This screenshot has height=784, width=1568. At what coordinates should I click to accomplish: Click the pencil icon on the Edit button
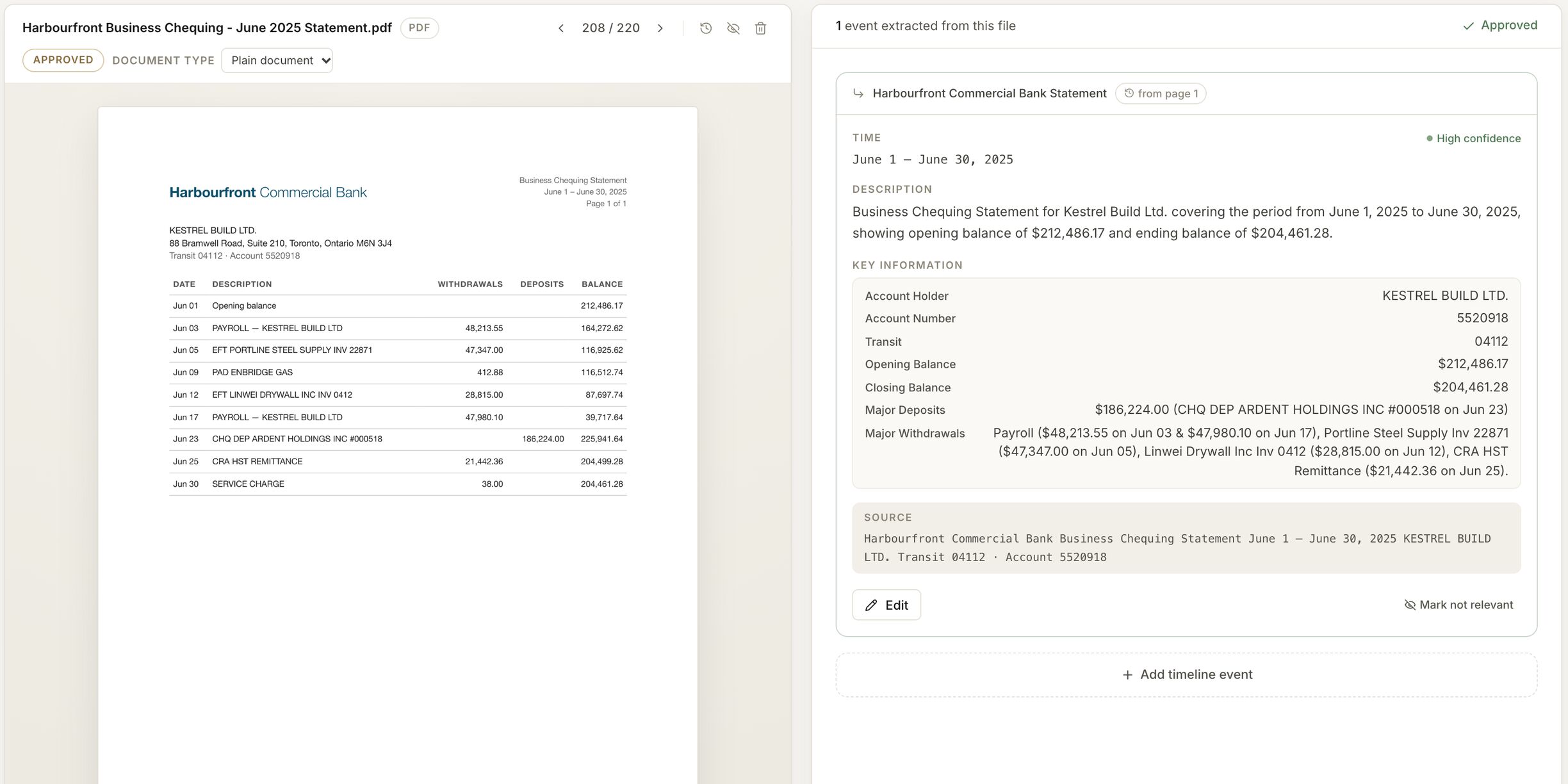(x=871, y=605)
